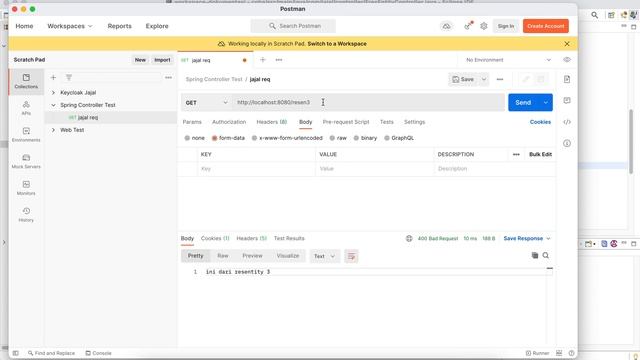The height and width of the screenshot is (360, 640).
Task: Open the Mock Servers sidebar panel
Action: click(26, 162)
